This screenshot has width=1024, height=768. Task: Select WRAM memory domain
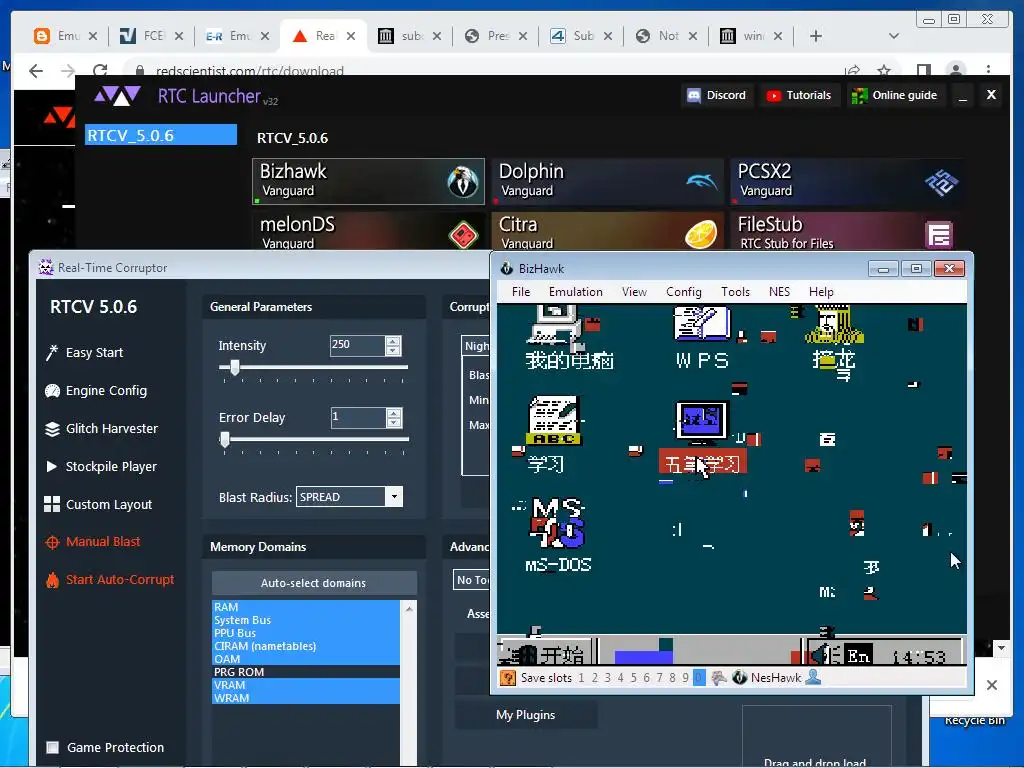tap(306, 698)
